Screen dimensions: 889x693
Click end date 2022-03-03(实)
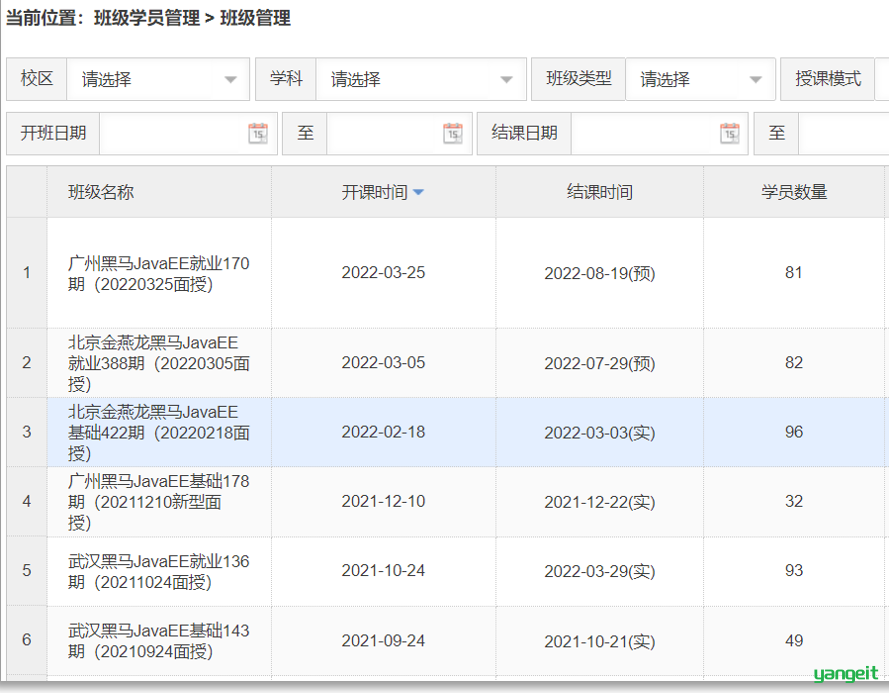[x=600, y=433]
